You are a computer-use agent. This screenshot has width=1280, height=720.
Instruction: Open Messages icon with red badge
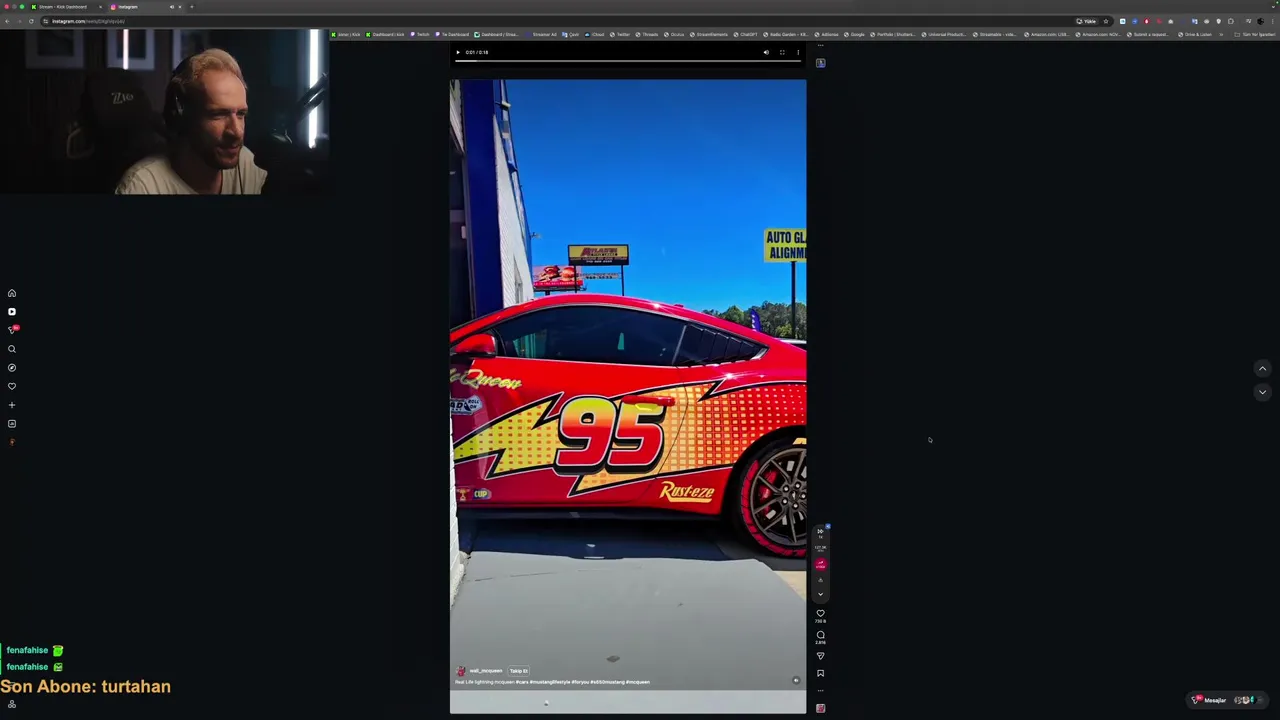(x=12, y=330)
